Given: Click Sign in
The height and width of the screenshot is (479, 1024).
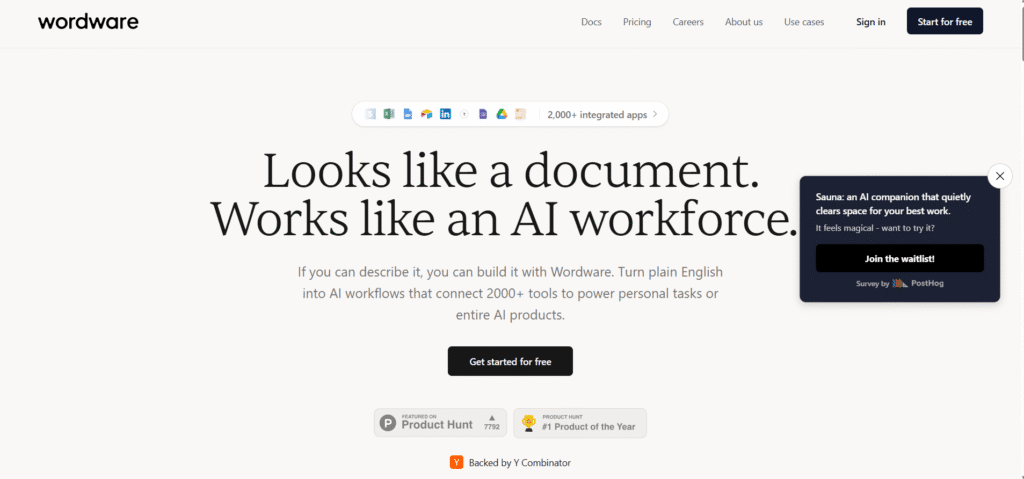Looking at the screenshot, I should pyautogui.click(x=871, y=22).
